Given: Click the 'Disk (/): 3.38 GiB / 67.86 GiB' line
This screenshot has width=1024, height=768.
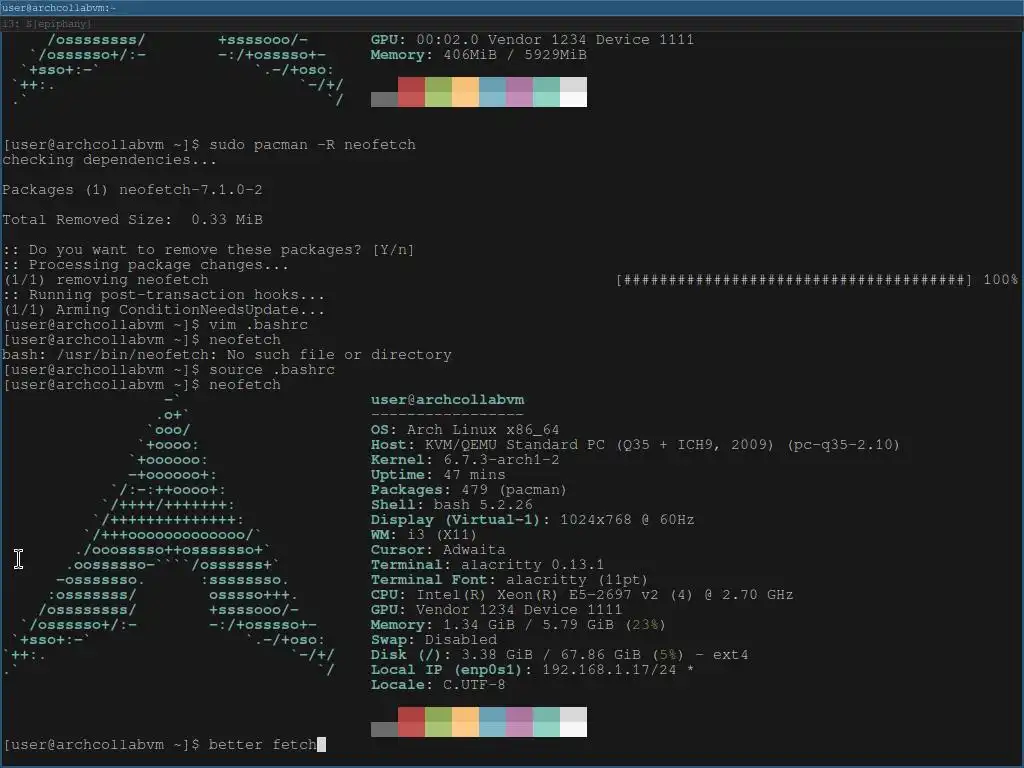Looking at the screenshot, I should [560, 655].
